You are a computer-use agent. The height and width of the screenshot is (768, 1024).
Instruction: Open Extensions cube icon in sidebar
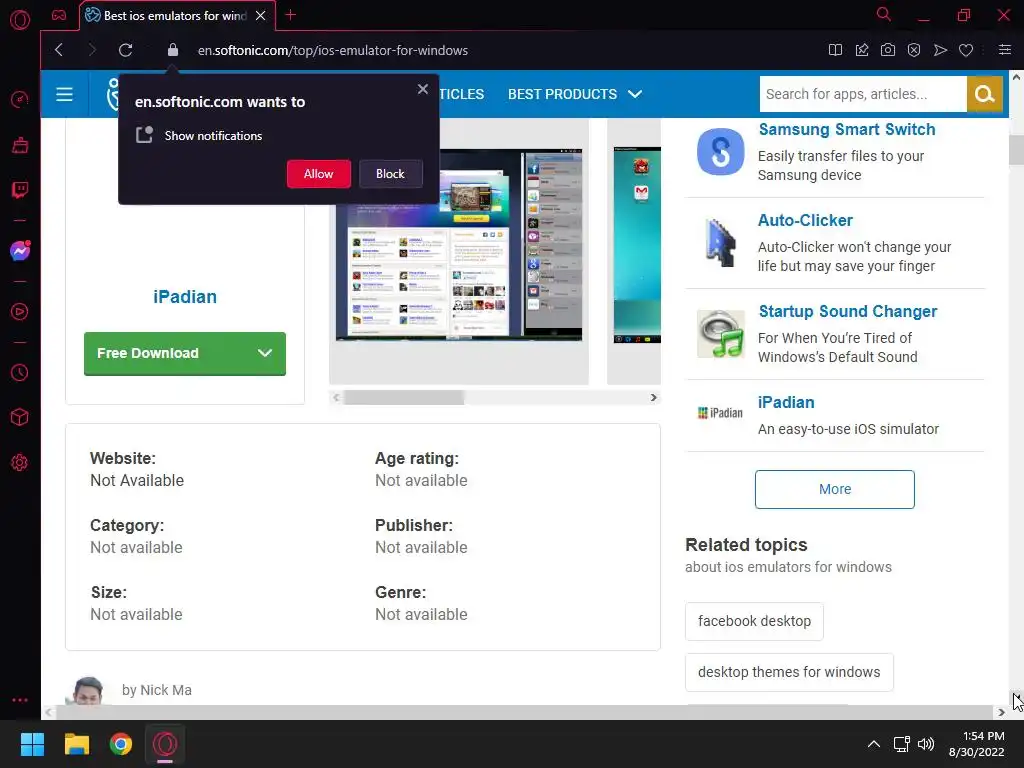tap(20, 417)
